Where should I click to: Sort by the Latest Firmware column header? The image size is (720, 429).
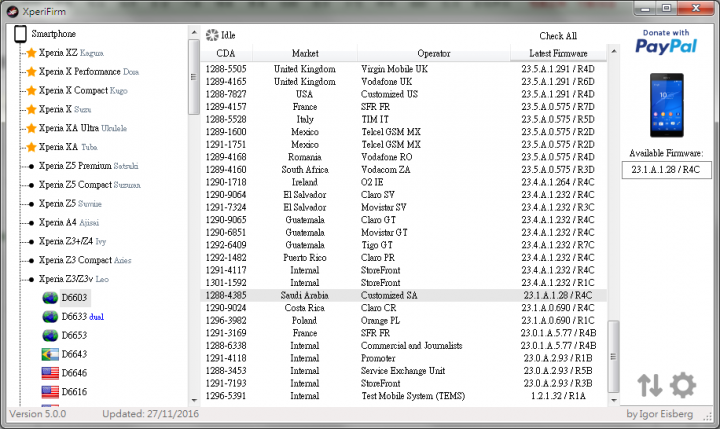[558, 53]
